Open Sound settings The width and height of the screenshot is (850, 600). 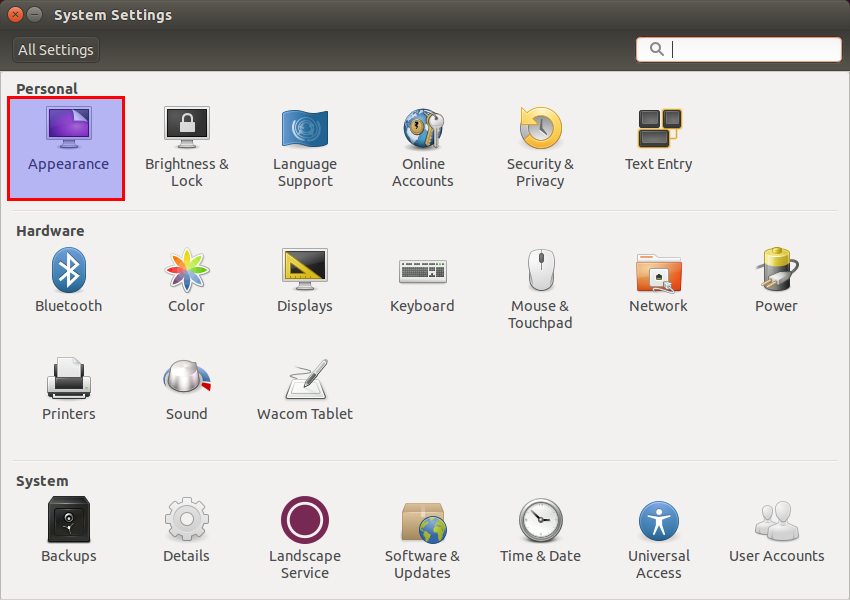coord(186,389)
